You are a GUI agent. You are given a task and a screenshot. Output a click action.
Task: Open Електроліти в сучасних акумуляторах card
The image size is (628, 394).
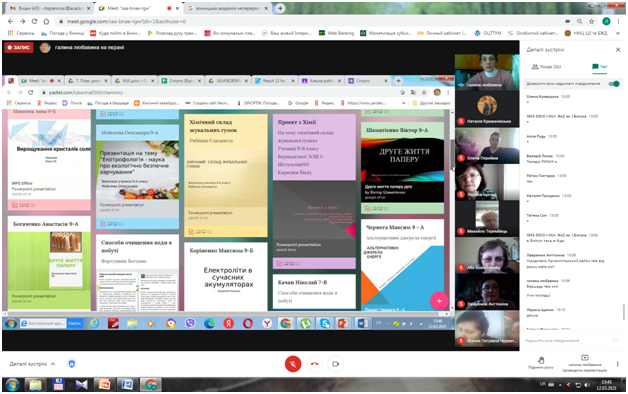click(x=226, y=276)
